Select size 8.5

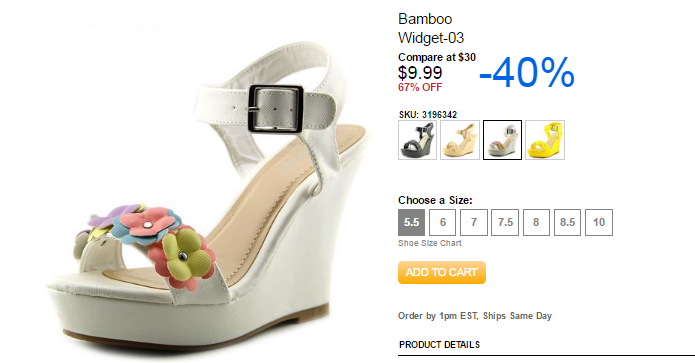click(x=567, y=222)
